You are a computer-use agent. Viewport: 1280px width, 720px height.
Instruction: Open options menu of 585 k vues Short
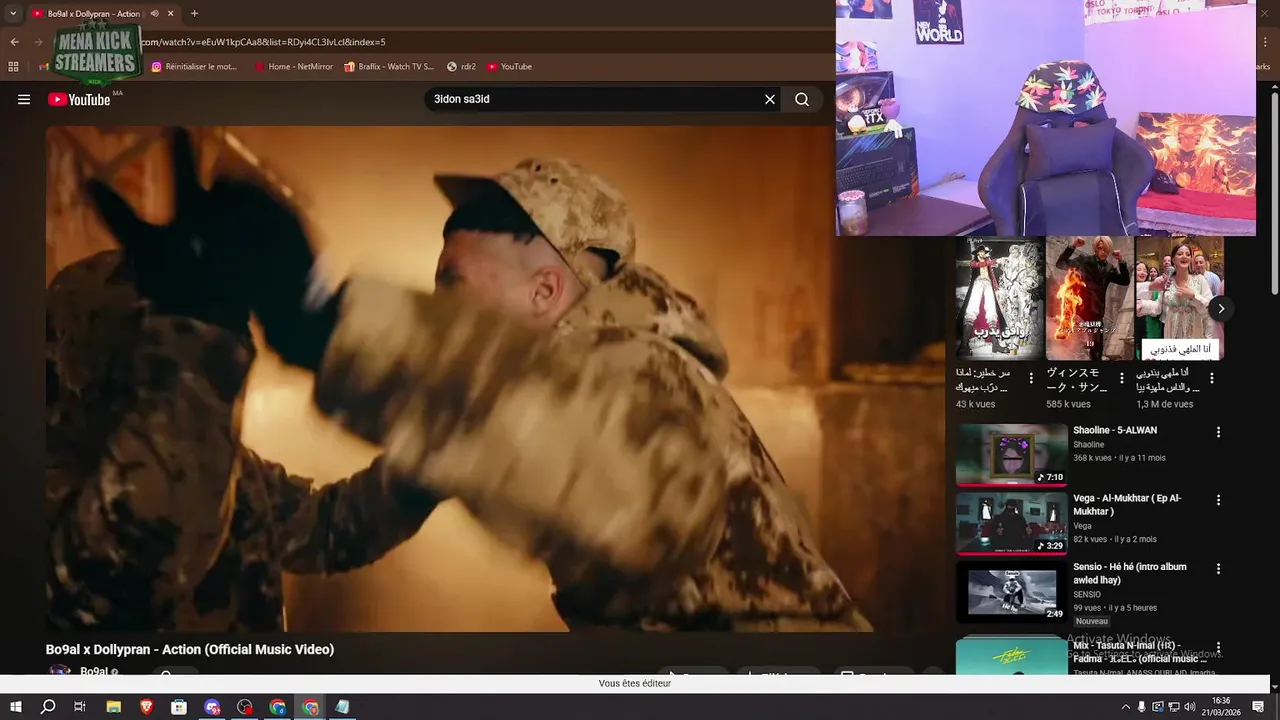[1121, 379]
